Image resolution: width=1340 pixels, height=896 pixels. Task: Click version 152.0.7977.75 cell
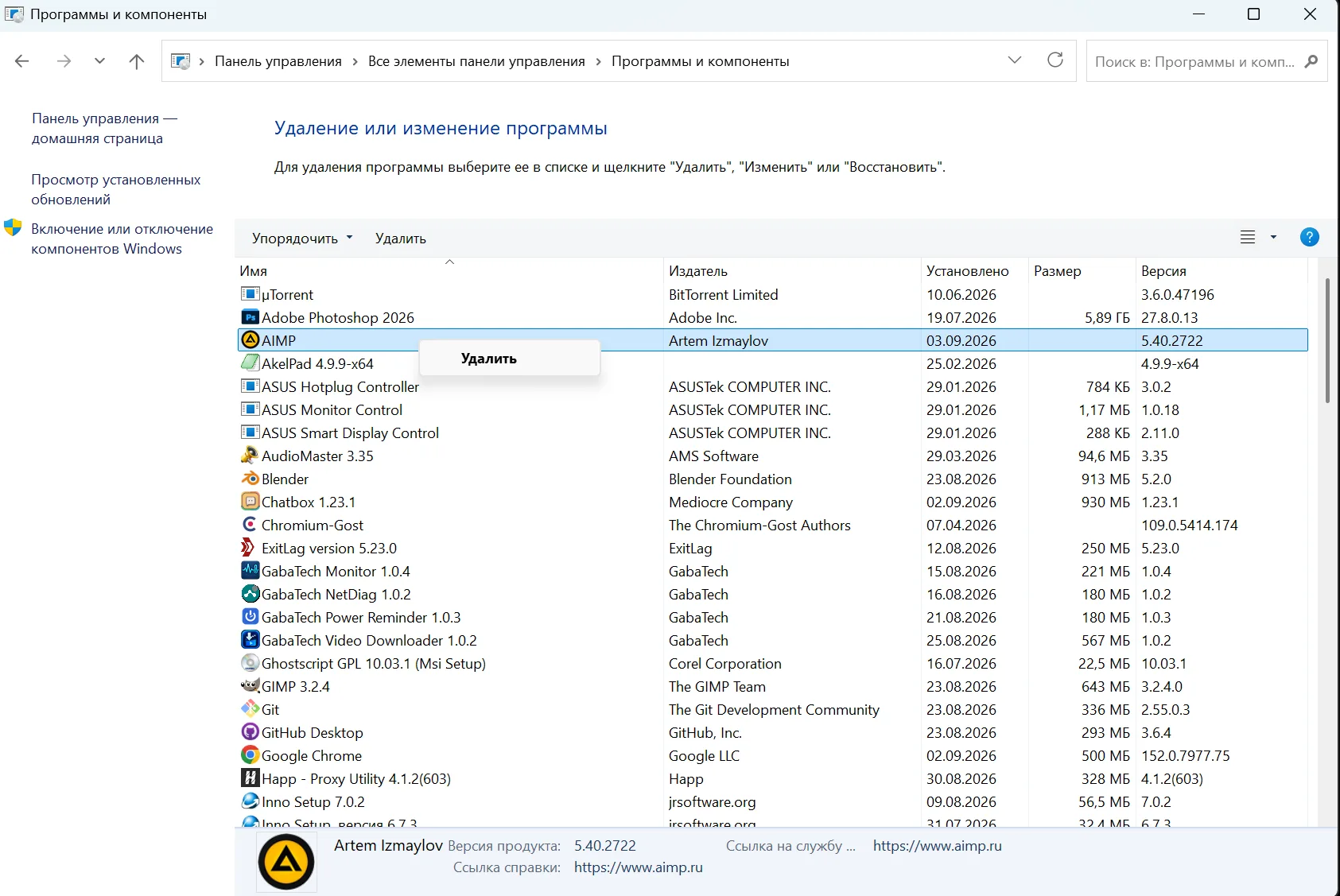pos(1185,755)
